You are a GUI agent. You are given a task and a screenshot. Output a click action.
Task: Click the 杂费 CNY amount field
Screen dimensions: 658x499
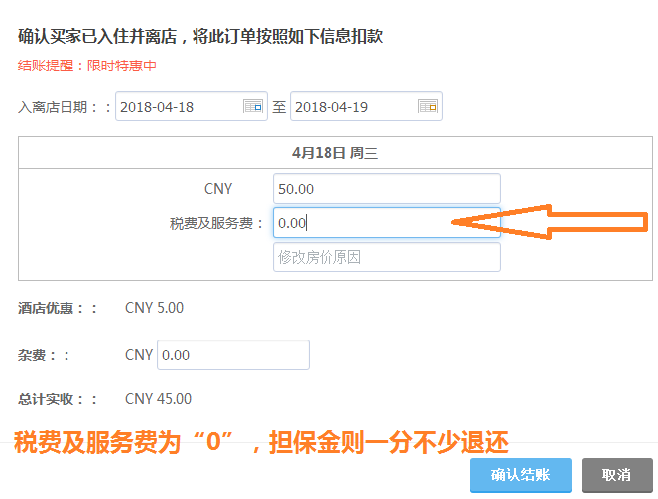click(233, 355)
